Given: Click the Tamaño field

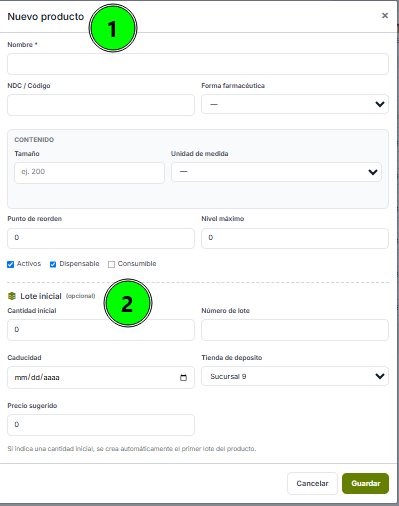Looking at the screenshot, I should pos(89,173).
